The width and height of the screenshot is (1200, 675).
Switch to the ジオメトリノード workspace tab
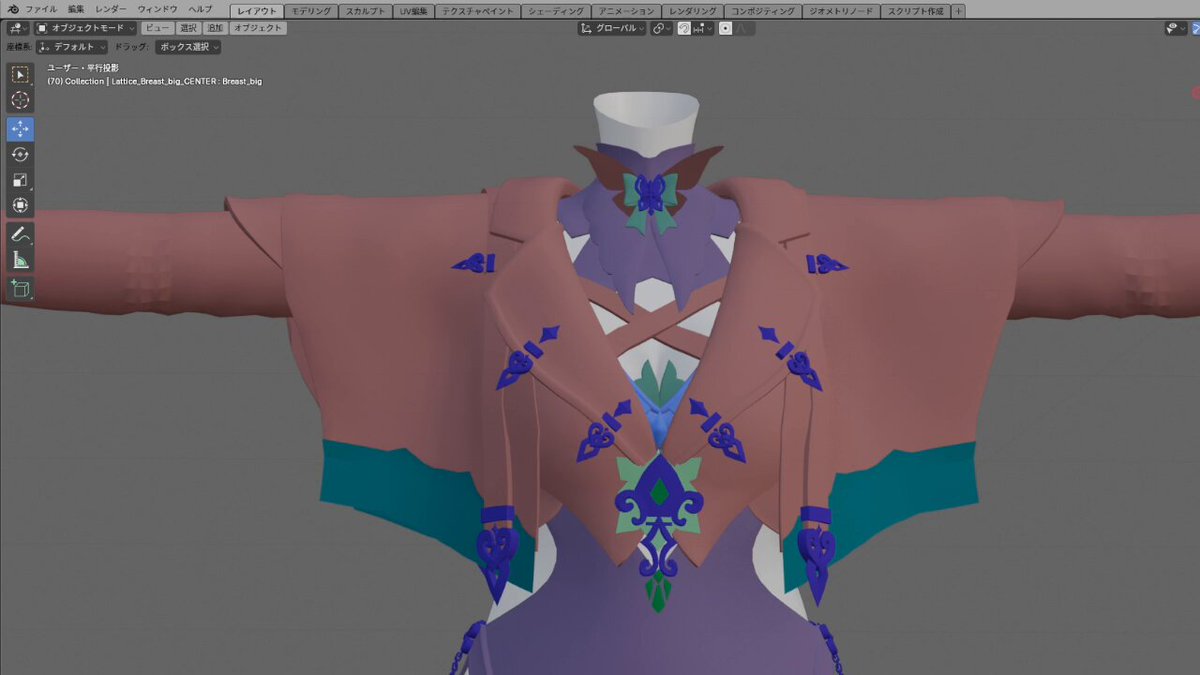[x=840, y=11]
